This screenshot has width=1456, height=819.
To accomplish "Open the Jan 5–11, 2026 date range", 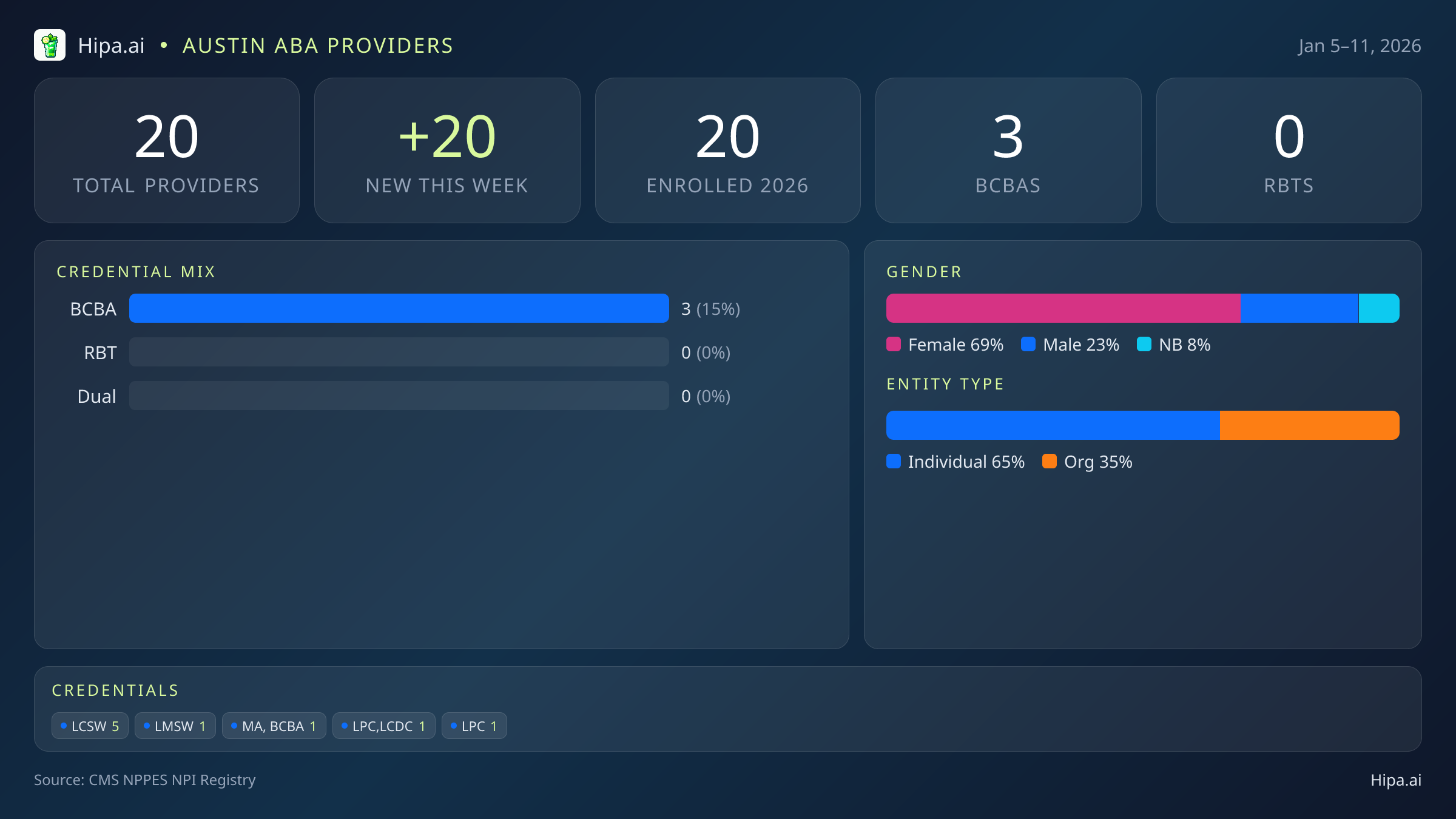I will pyautogui.click(x=1360, y=45).
